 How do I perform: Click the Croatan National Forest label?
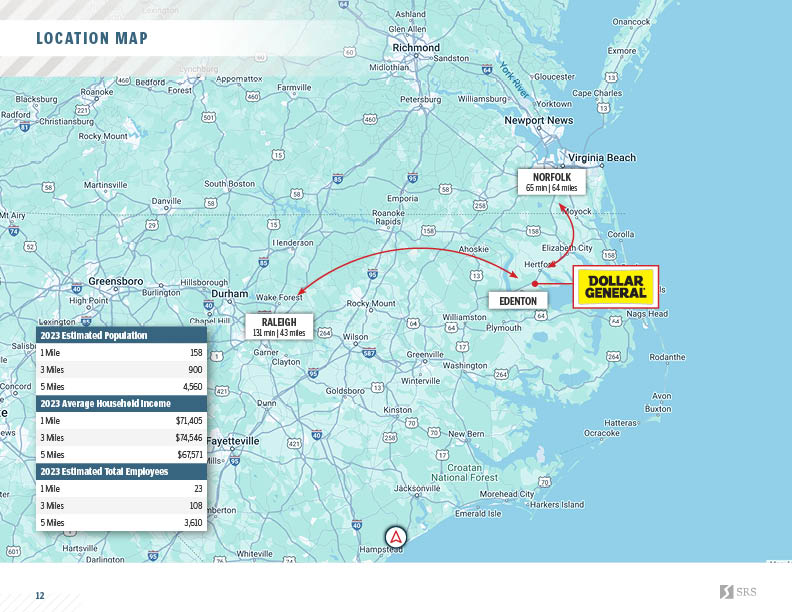[x=464, y=473]
